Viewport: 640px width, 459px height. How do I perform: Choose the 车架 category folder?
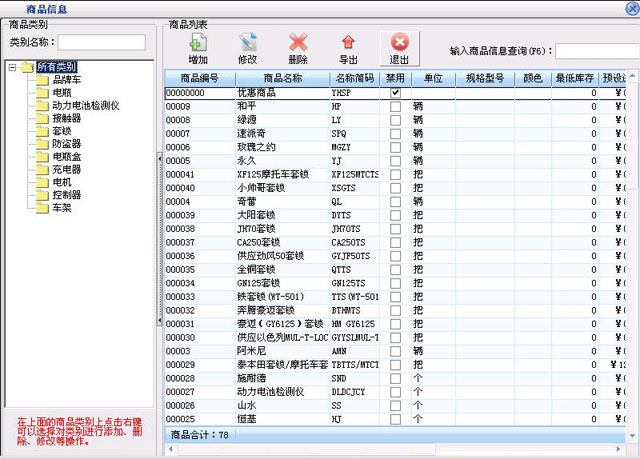61,208
